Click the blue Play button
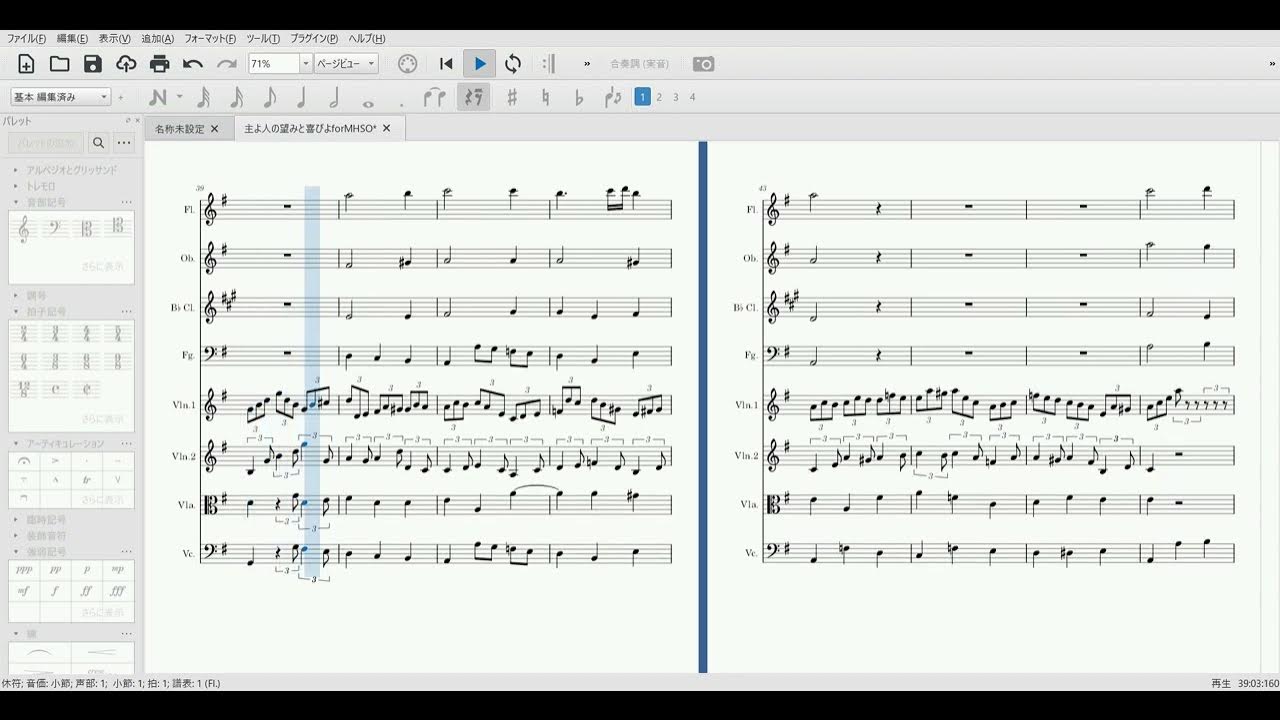Screen dimensions: 1280x720 (480, 64)
